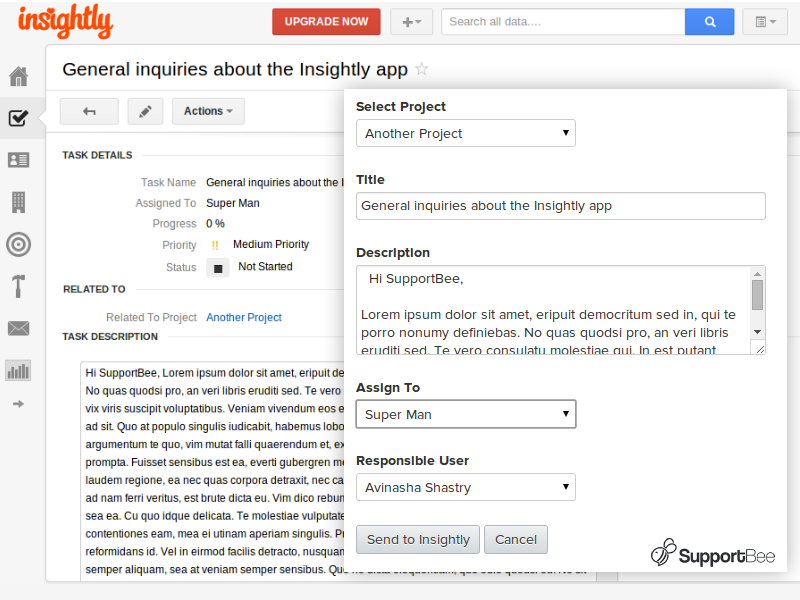
Task: Open the add-new plus menu in the top bar
Action: (411, 21)
